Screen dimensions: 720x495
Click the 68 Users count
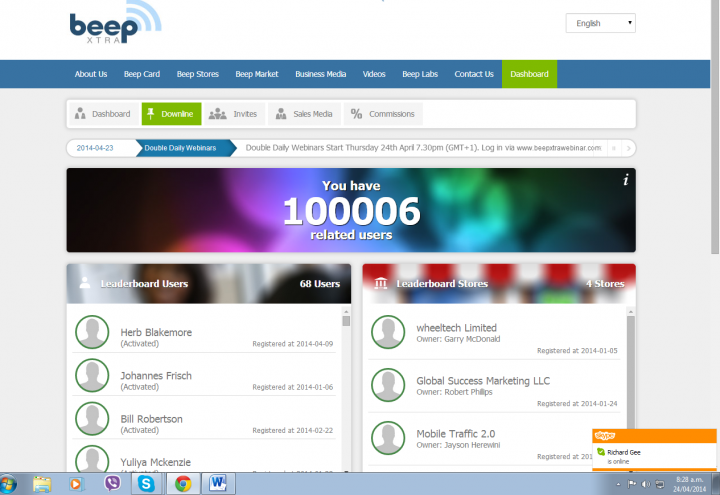coord(320,284)
